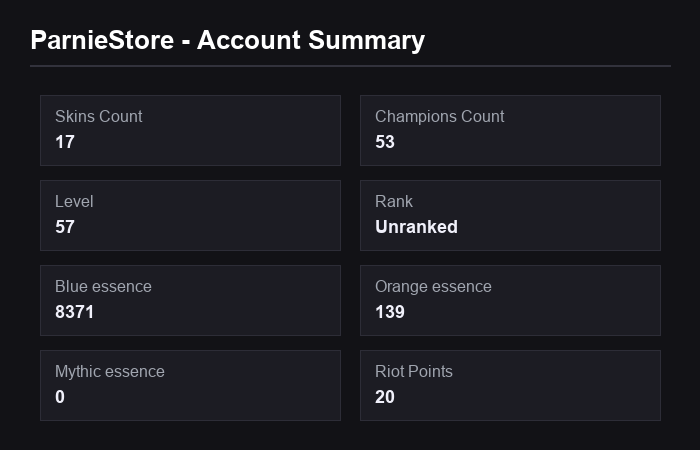Select the Riot Points card
This screenshot has width=700, height=450.
tap(510, 386)
